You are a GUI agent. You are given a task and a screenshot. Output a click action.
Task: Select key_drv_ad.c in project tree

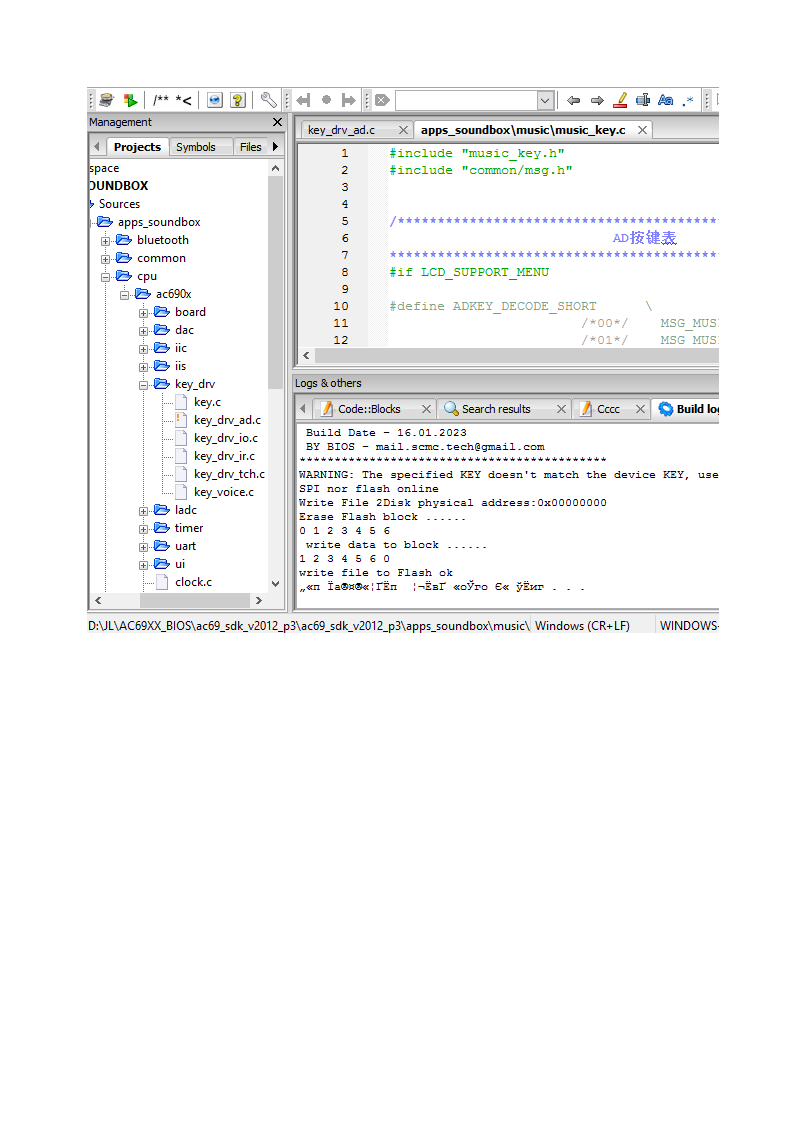(228, 420)
